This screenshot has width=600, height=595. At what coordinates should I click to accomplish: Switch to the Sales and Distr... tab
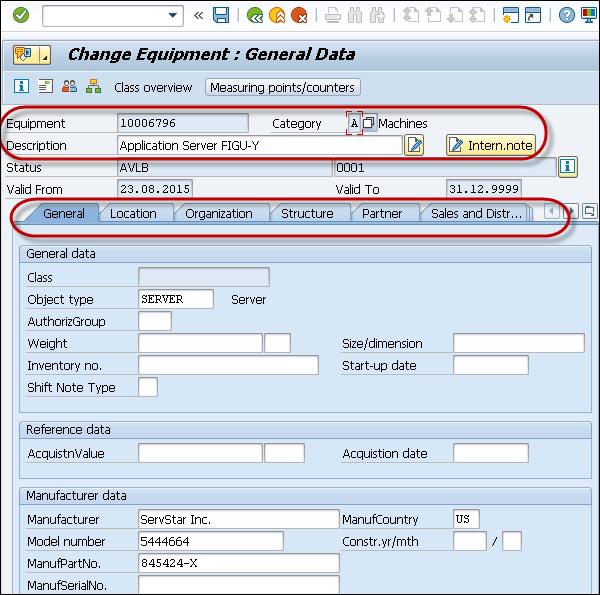tap(476, 214)
